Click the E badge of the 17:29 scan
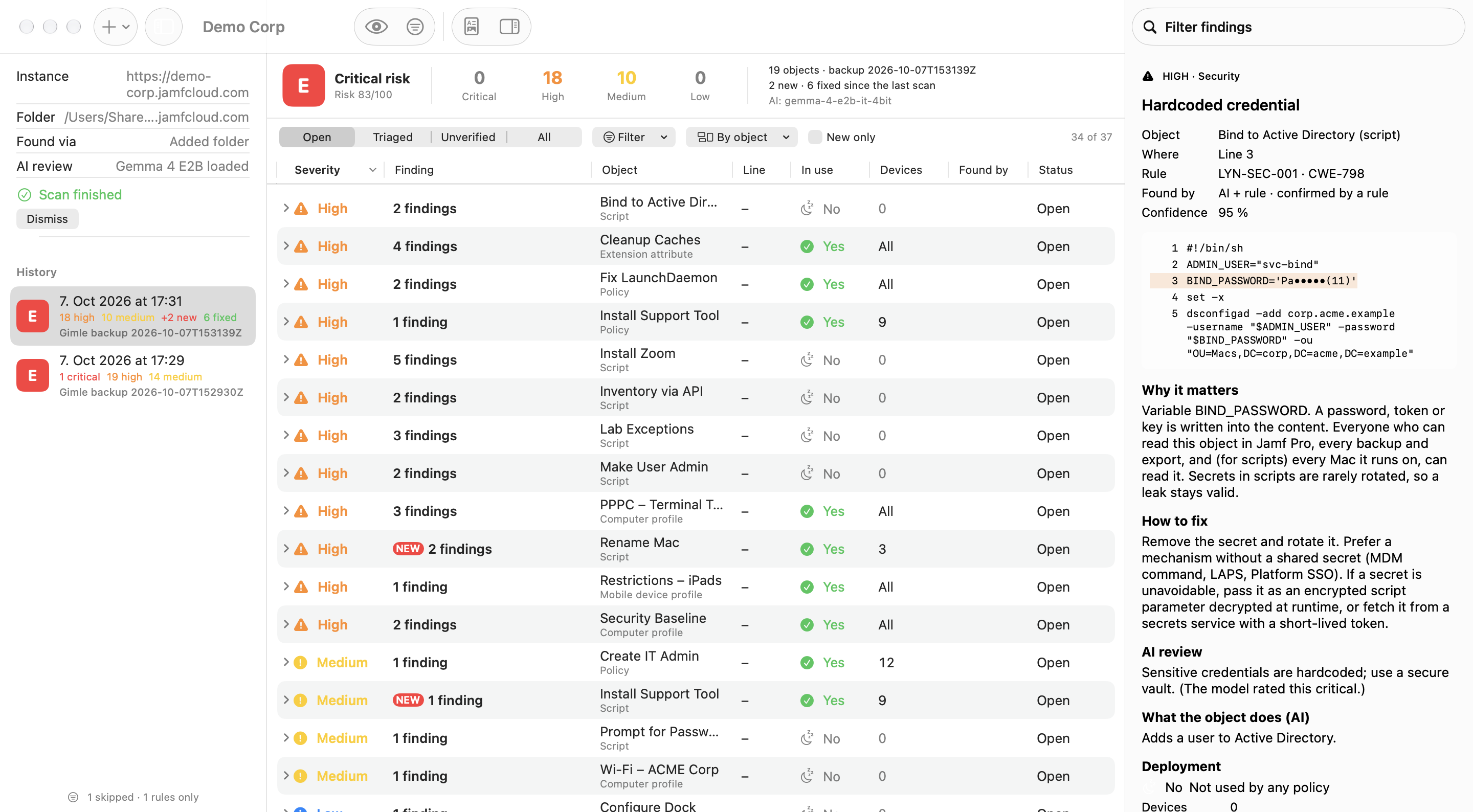 tap(33, 375)
